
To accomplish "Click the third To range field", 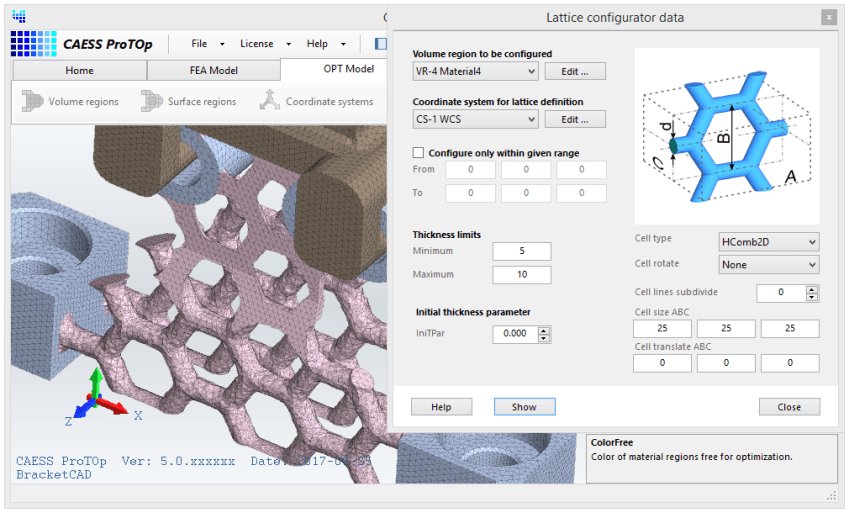I will point(582,193).
